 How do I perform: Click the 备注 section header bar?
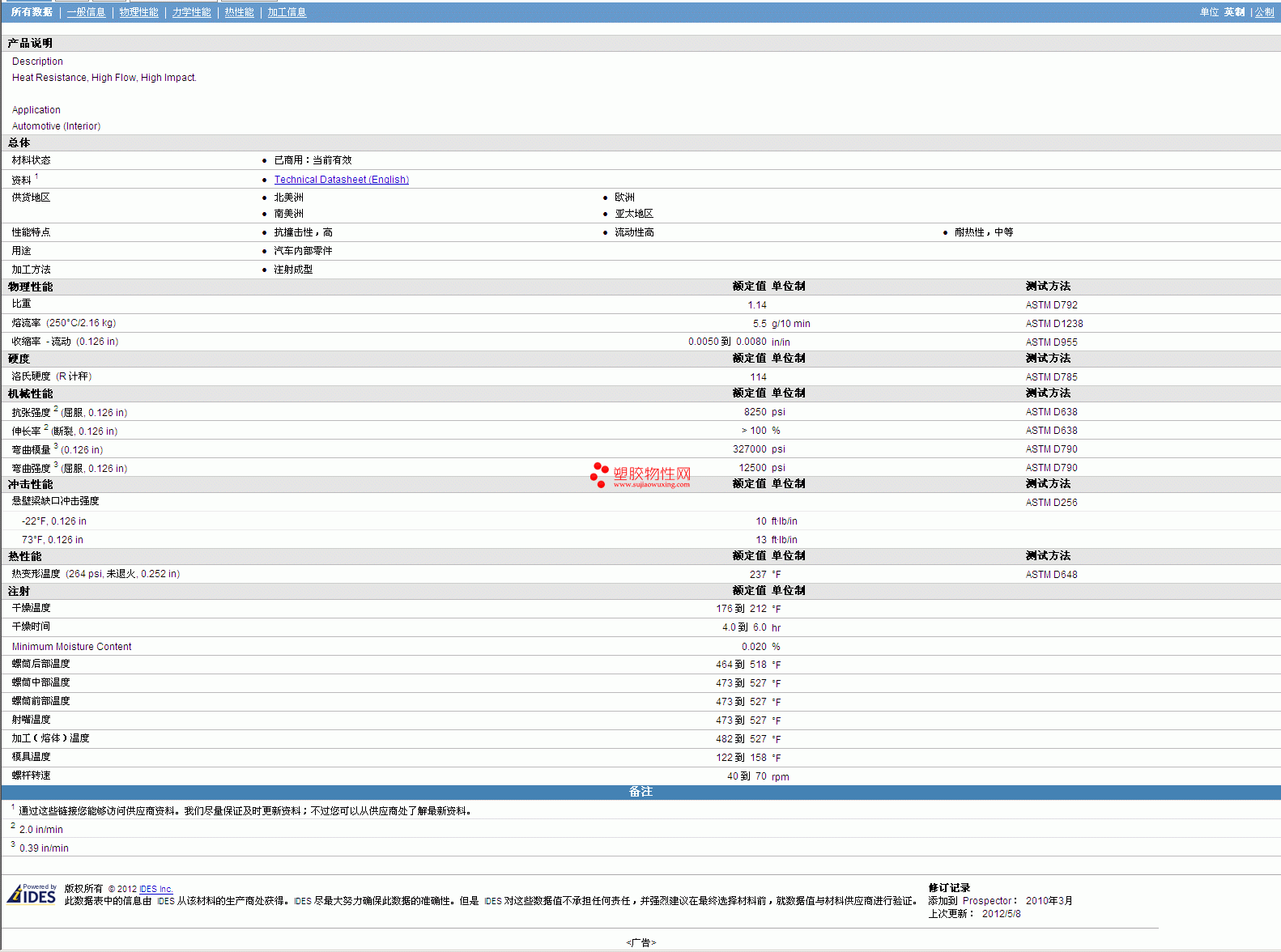pyautogui.click(x=640, y=792)
